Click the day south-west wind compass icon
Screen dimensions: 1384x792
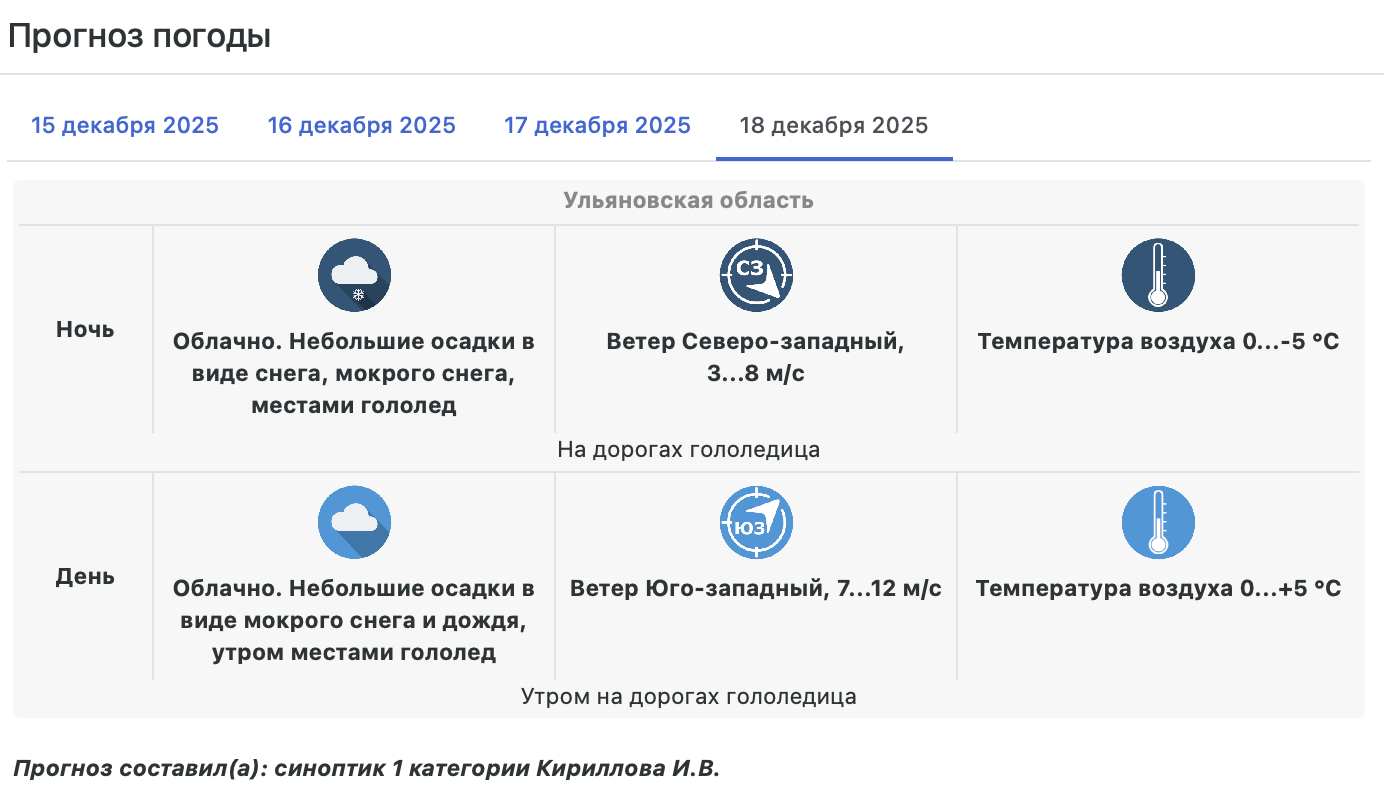756,522
